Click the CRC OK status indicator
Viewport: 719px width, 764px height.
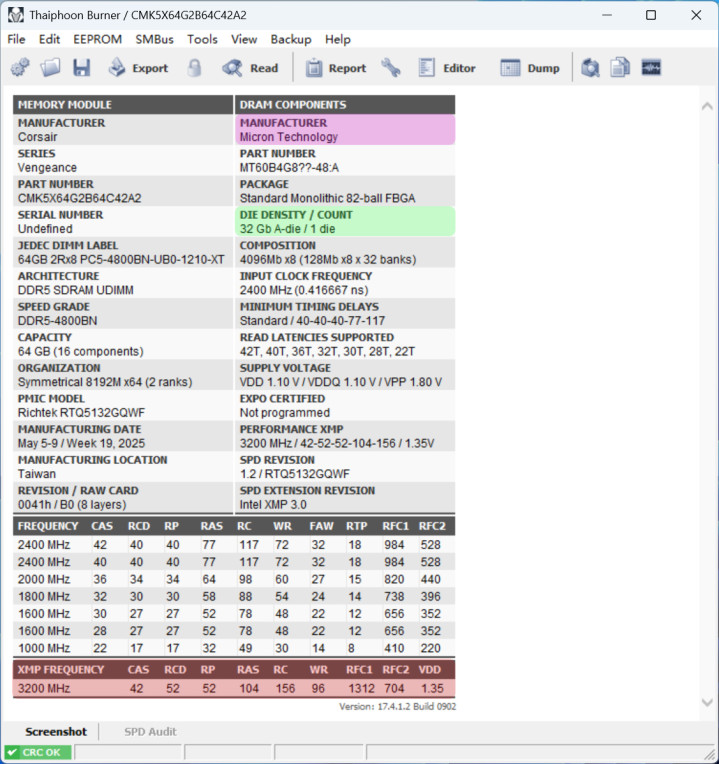[38, 752]
